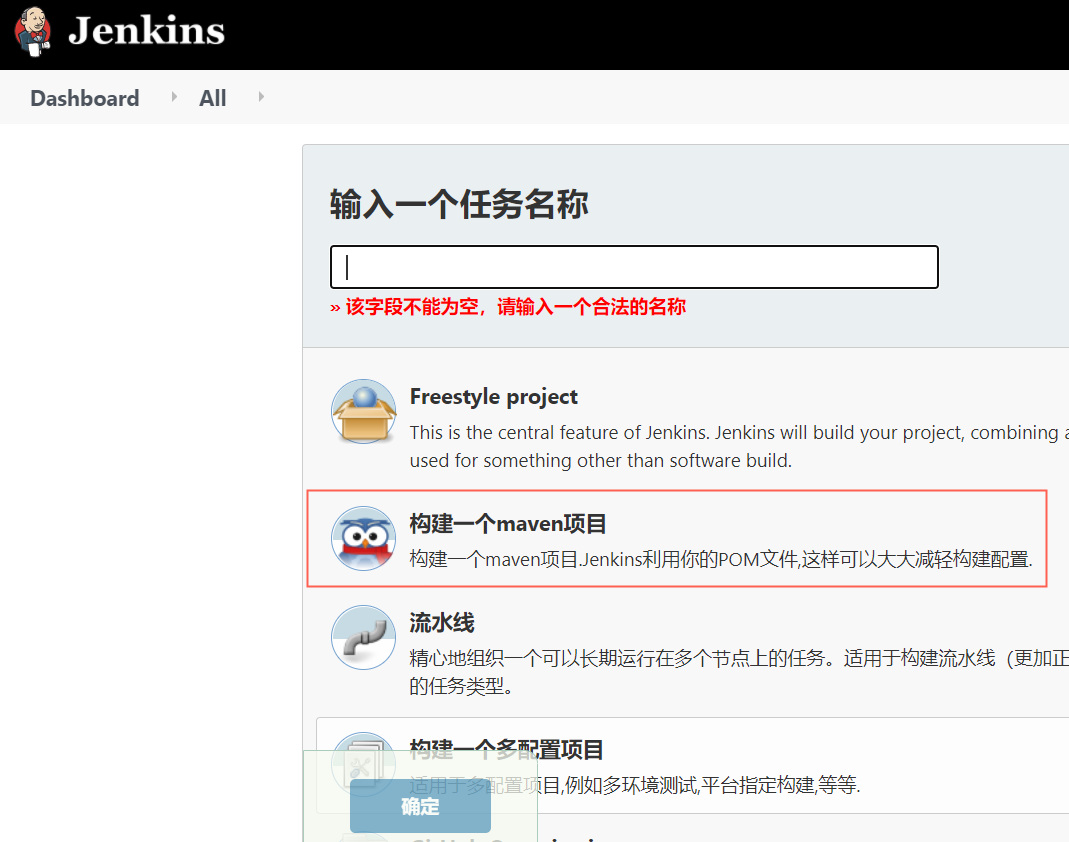
Task: Choose the 流水线 pipeline title
Action: (442, 622)
